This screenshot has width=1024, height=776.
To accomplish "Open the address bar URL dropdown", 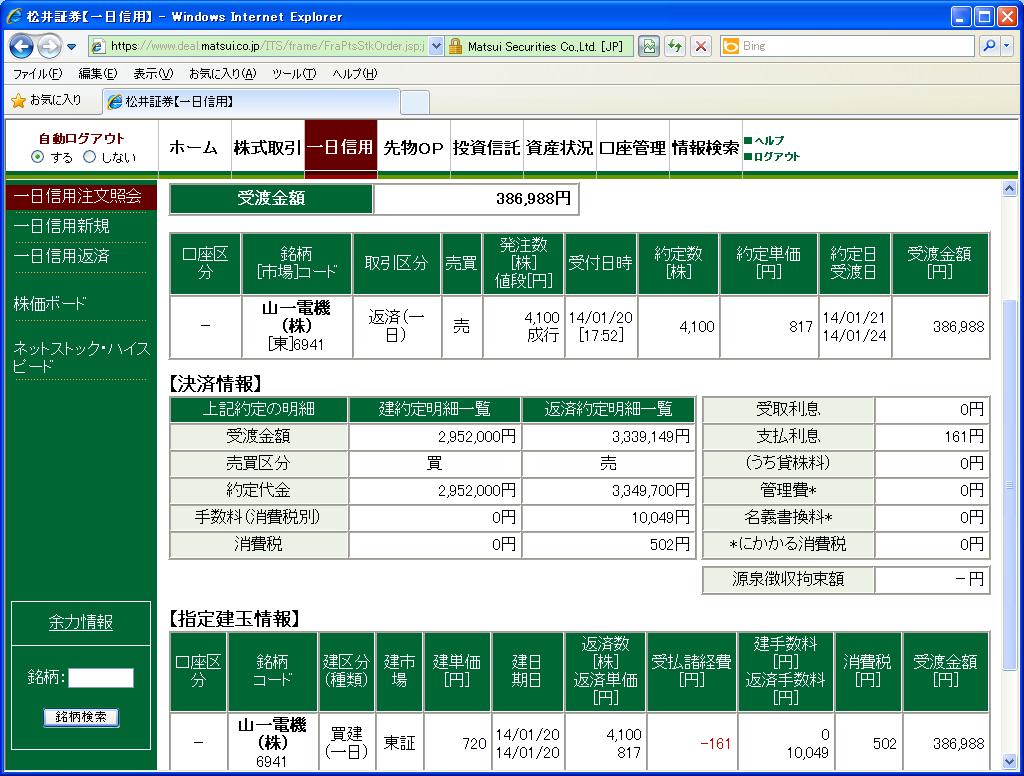I will (436, 46).
